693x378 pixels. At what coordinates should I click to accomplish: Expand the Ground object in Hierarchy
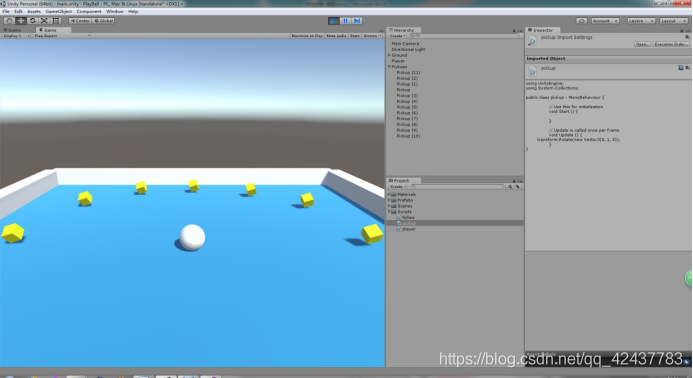point(389,55)
